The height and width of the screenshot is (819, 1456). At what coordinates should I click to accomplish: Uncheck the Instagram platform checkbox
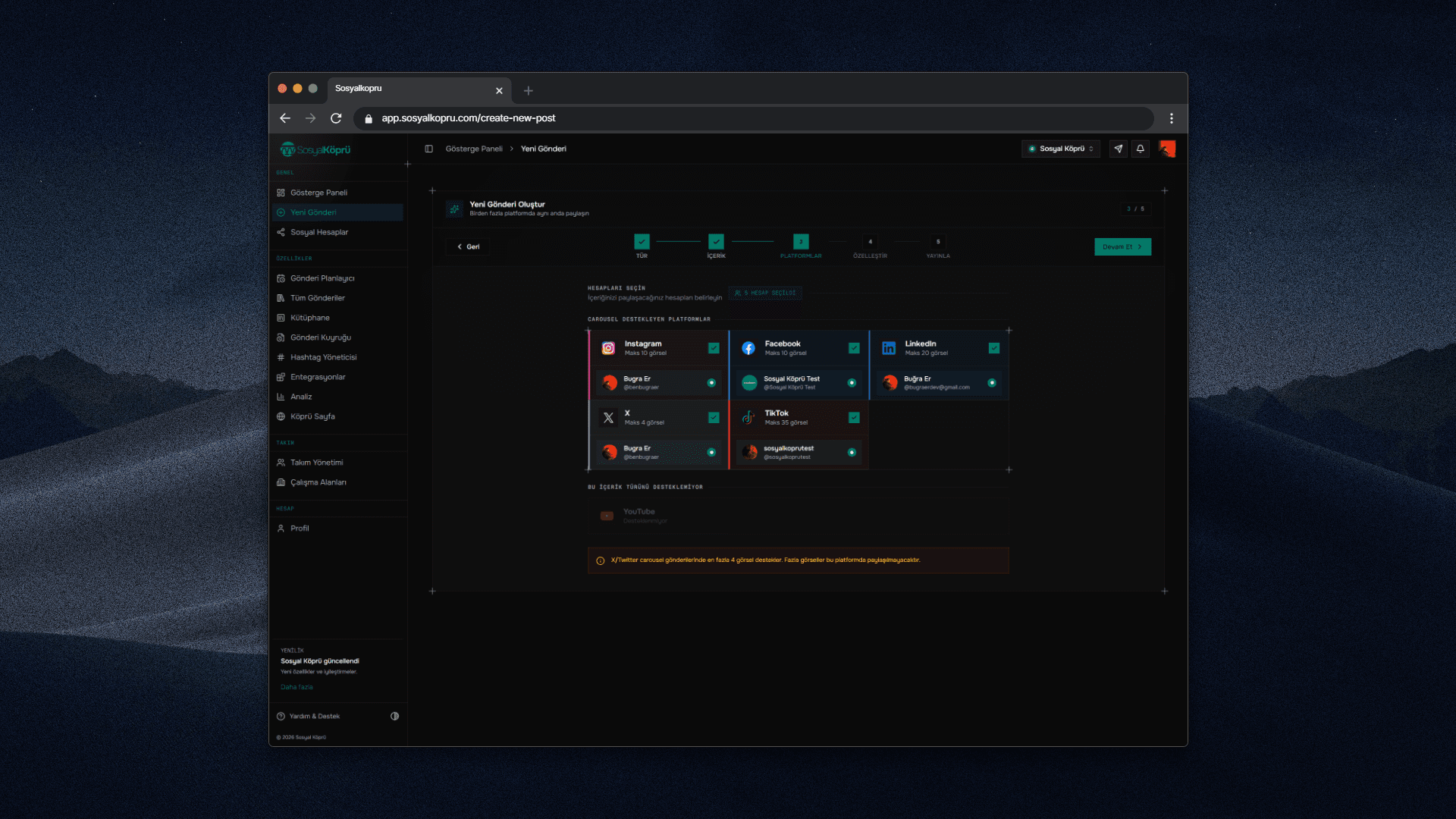click(x=714, y=348)
